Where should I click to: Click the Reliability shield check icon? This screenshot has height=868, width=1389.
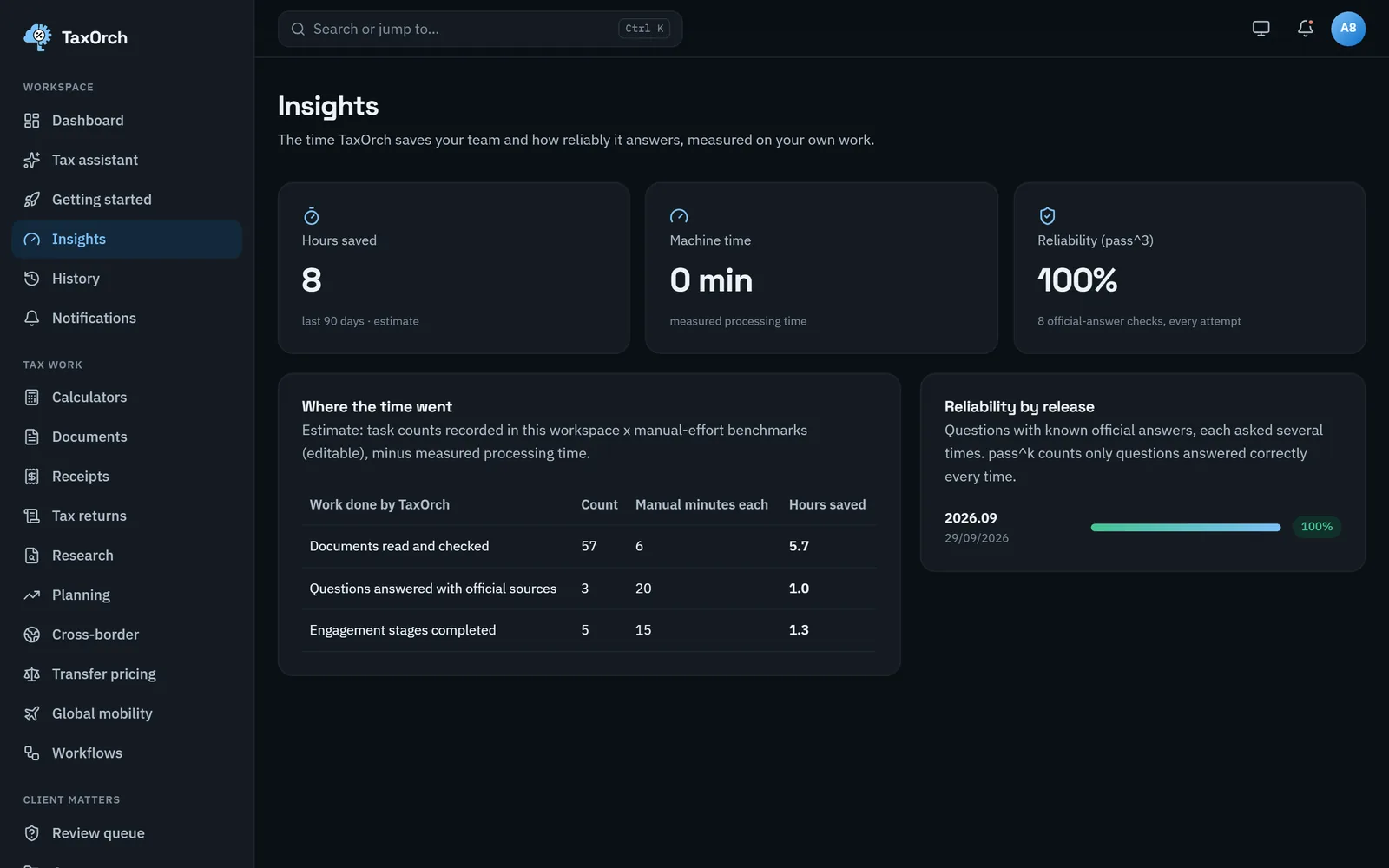coord(1047,216)
